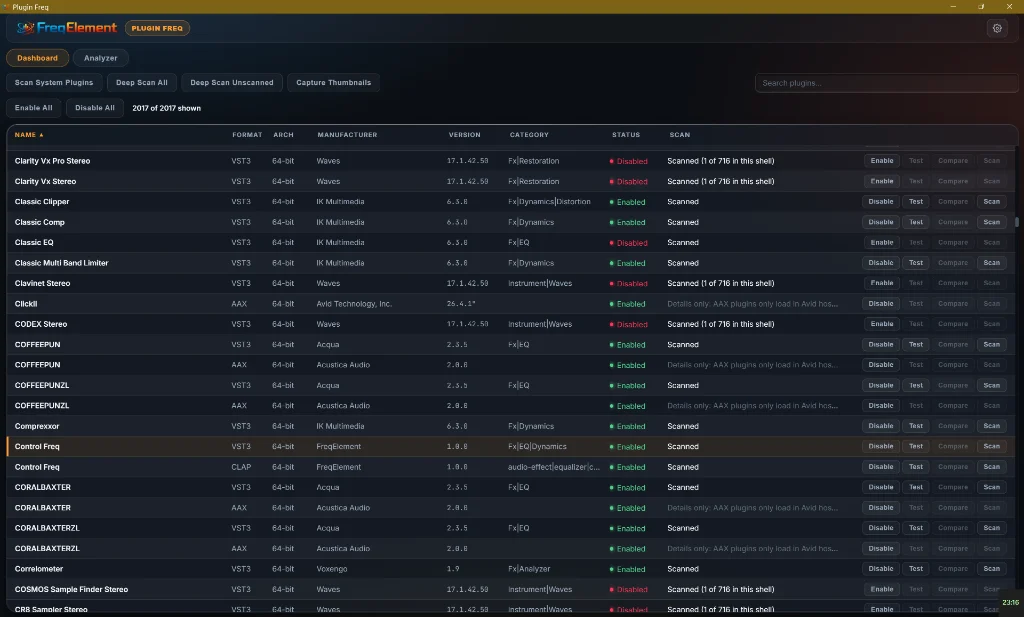This screenshot has width=1024, height=617.
Task: Scan the Classic Multi Band Limiter plugin
Action: (991, 262)
